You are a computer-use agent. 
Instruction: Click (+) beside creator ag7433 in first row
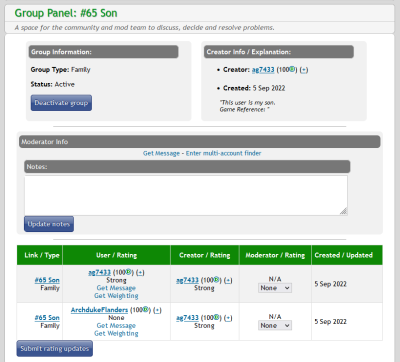[228, 280]
